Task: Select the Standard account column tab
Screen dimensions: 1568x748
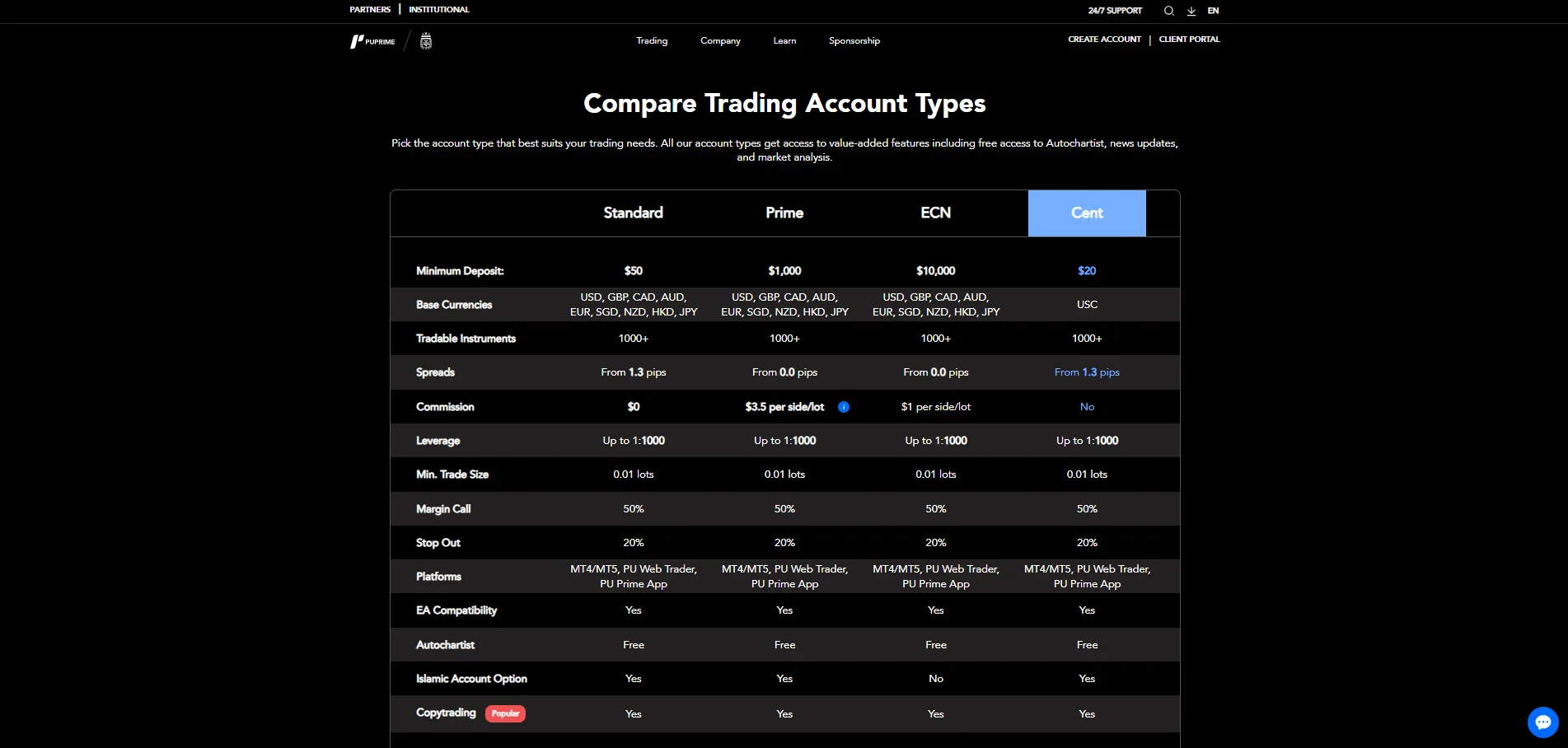Action: pos(633,213)
